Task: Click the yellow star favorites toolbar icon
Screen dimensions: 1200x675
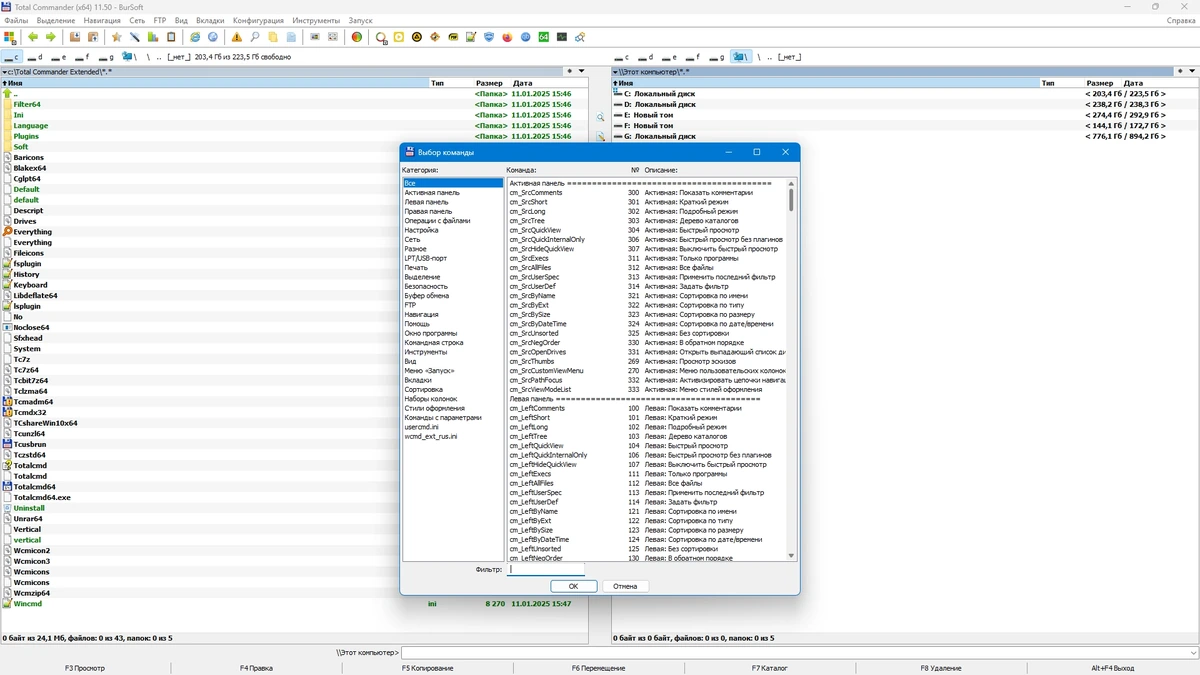Action: coord(116,37)
